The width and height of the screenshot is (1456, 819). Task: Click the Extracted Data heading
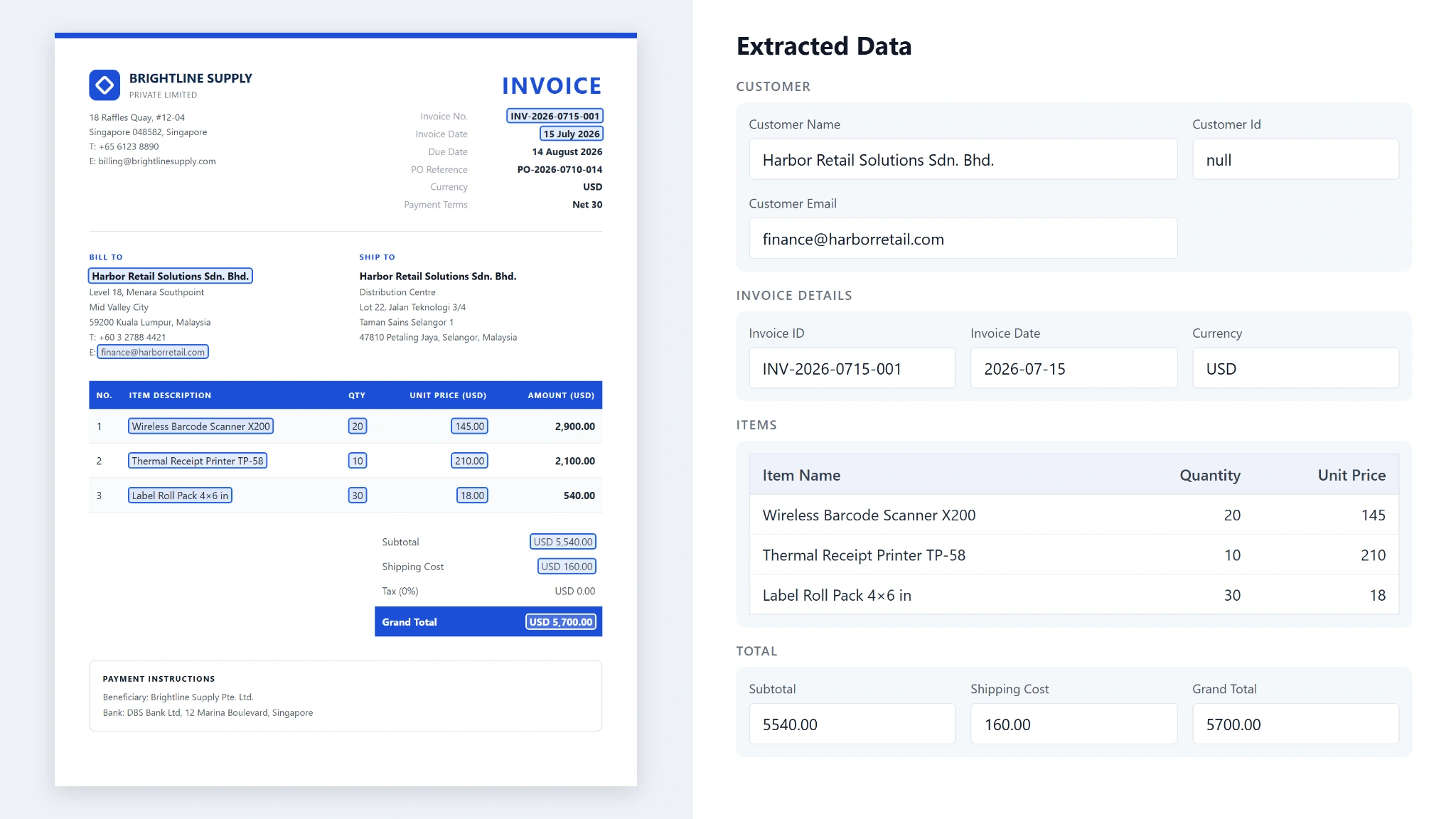click(x=823, y=46)
